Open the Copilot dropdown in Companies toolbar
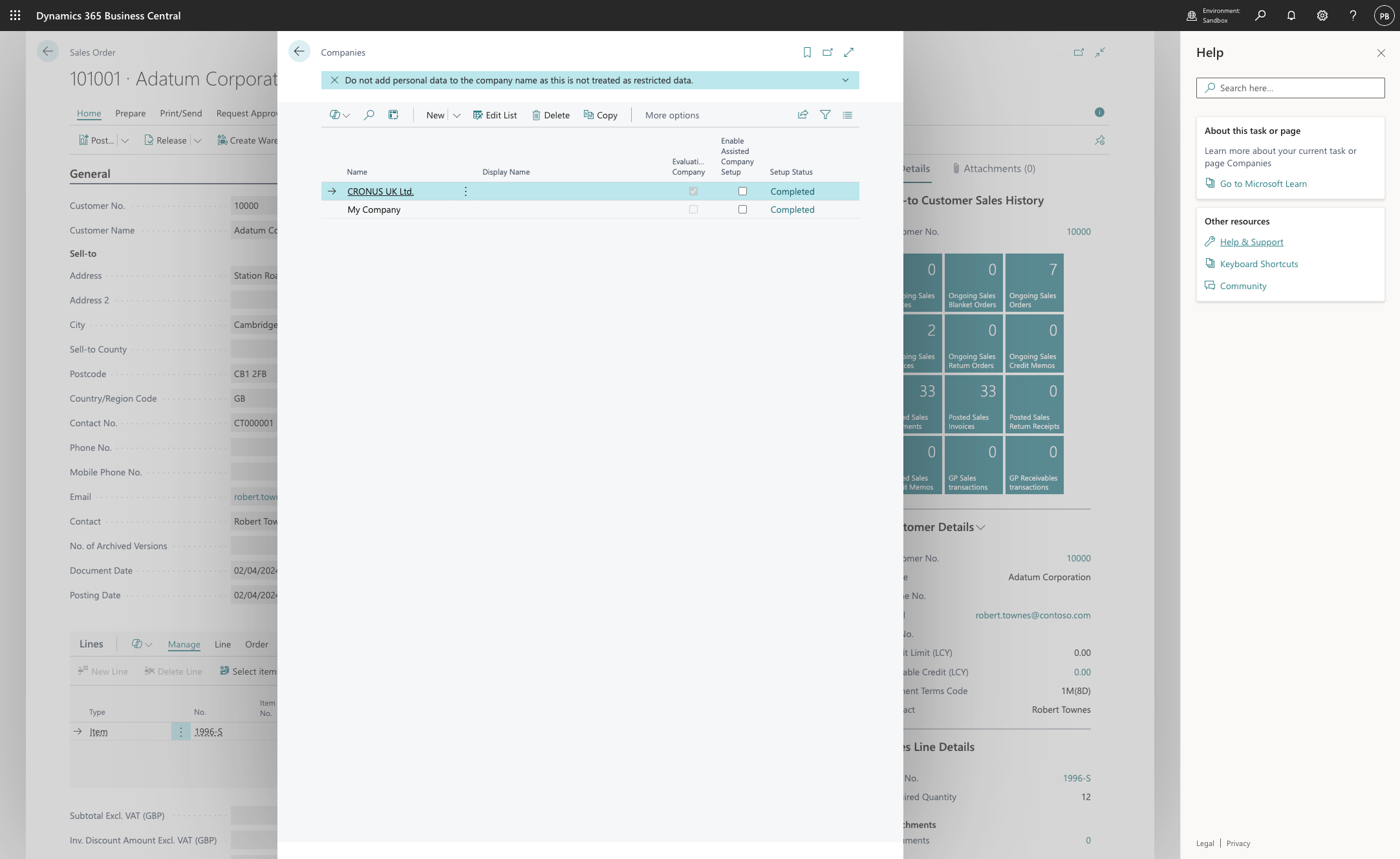1400x859 pixels. click(x=339, y=115)
